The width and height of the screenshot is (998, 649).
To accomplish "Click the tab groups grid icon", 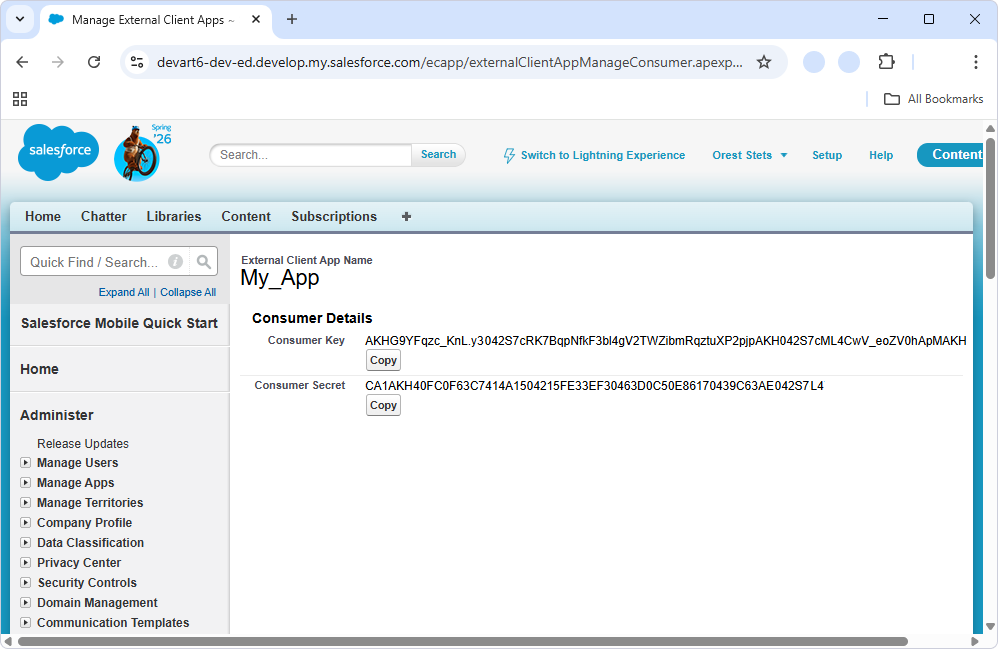I will [20, 99].
